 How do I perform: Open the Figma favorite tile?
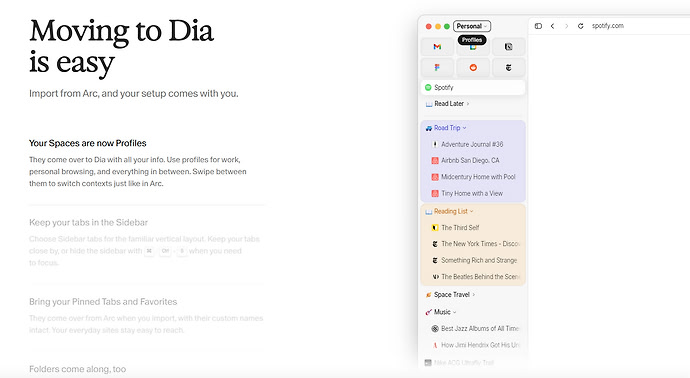(437, 67)
